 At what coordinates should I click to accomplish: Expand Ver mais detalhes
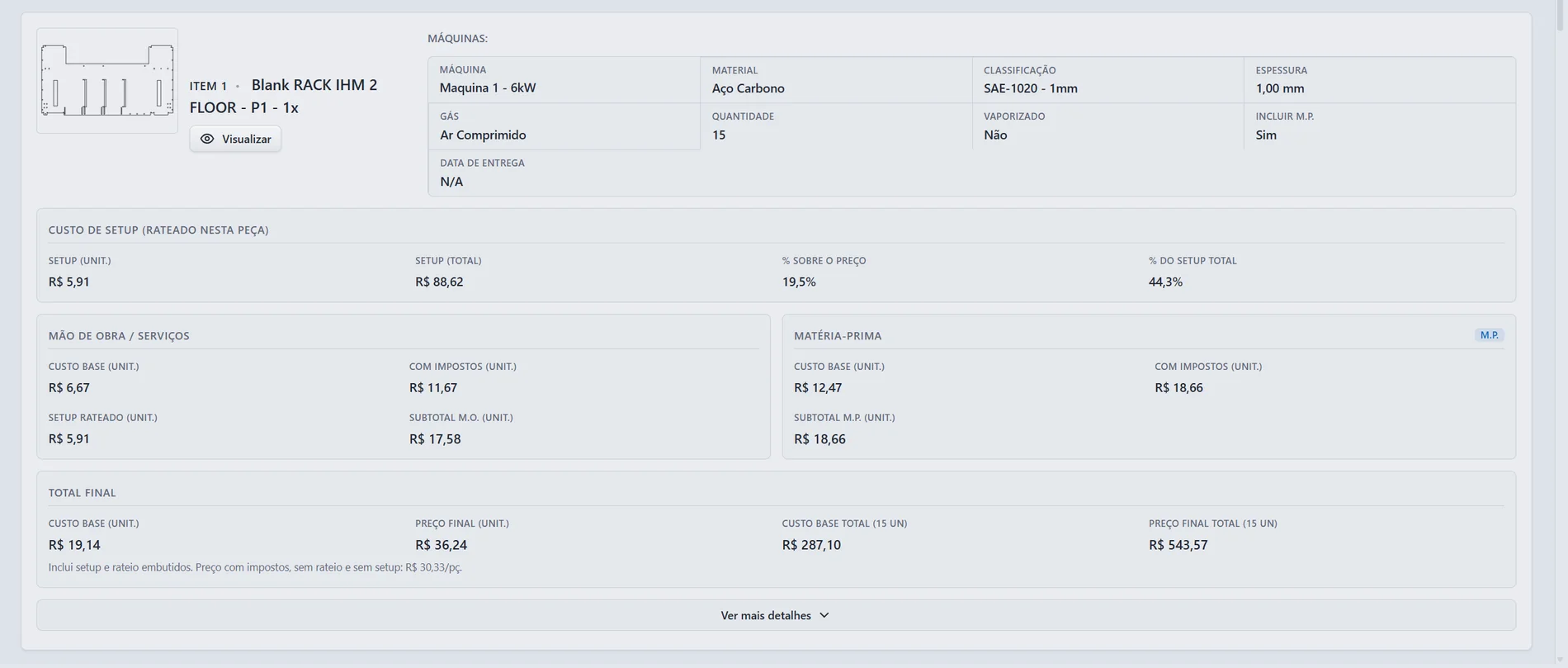coord(776,615)
